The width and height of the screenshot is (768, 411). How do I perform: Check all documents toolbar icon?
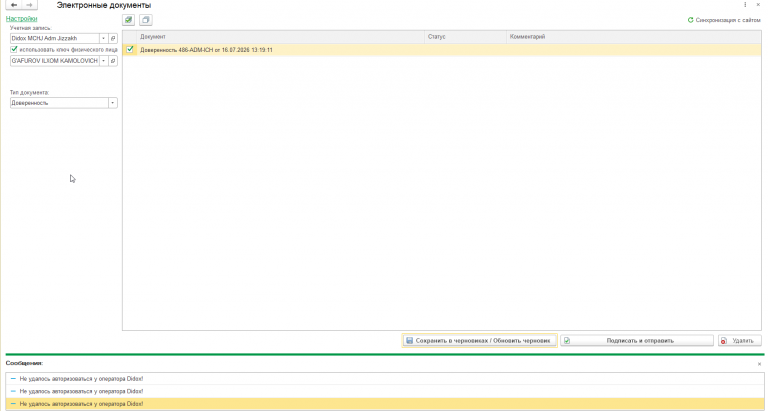click(128, 20)
